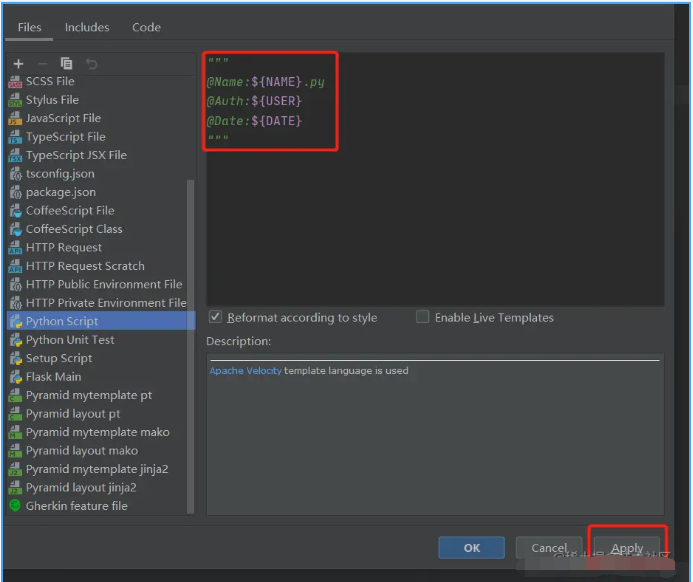Image resolution: width=693 pixels, height=582 pixels.
Task: Click the template list scrollbar
Action: pyautogui.click(x=190, y=346)
